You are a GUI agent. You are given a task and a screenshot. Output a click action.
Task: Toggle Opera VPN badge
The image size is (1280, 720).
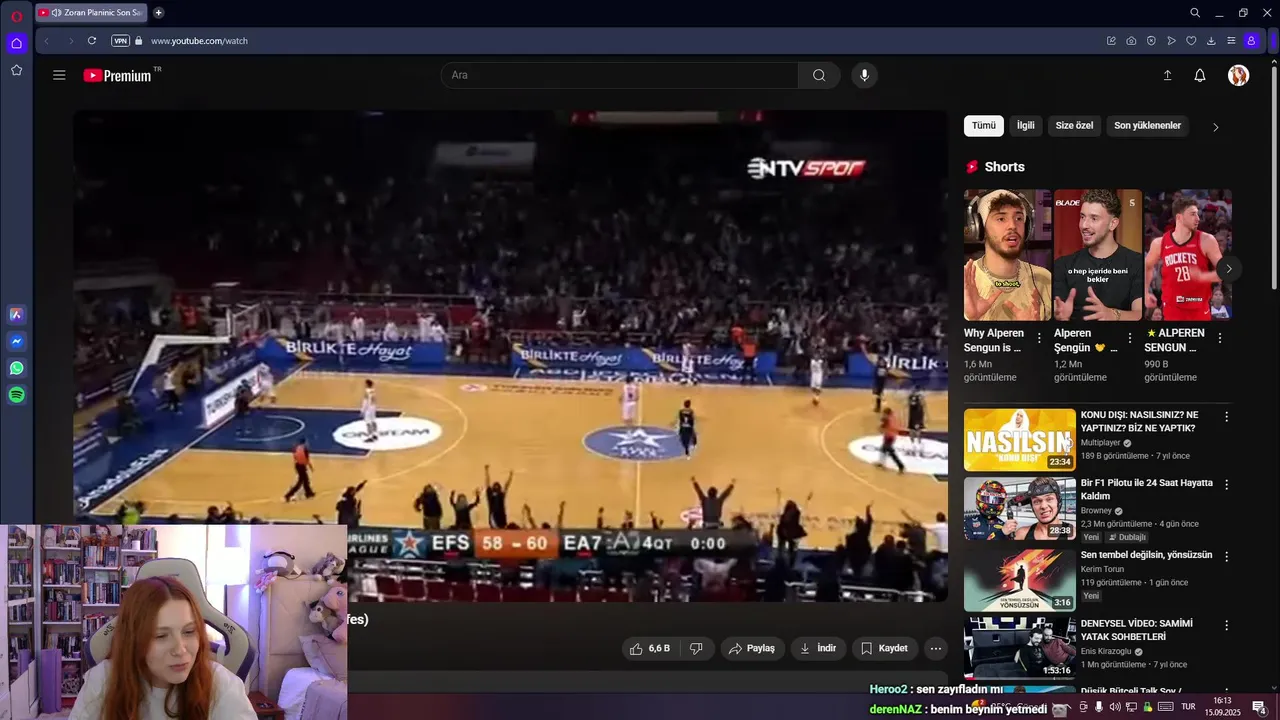tap(120, 41)
